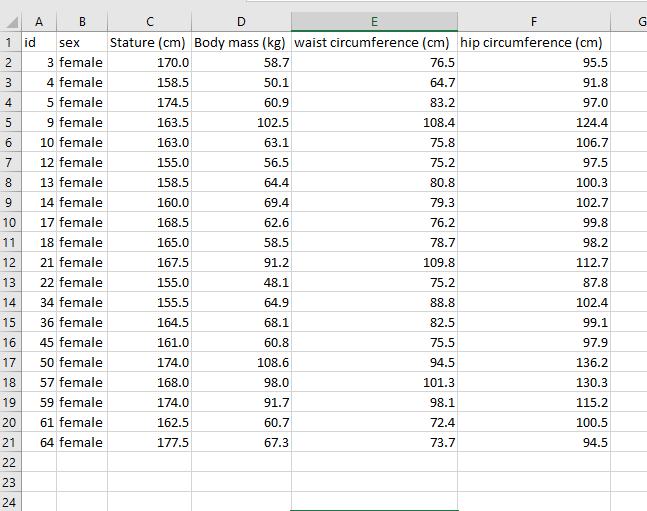Select body mass cell 98.0

241,382
